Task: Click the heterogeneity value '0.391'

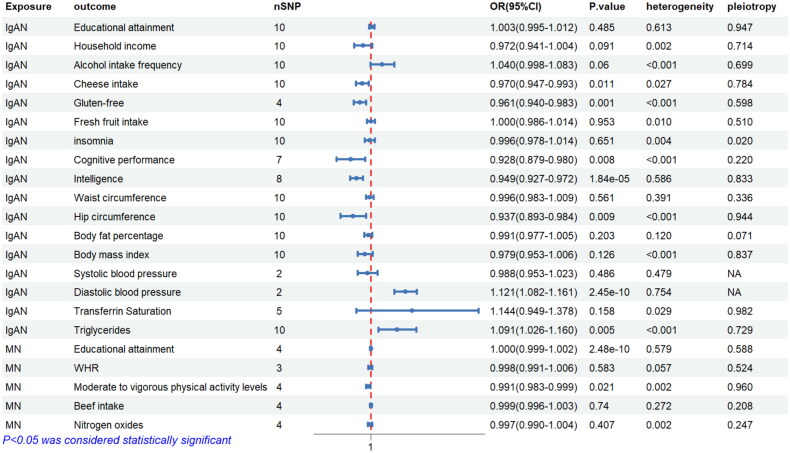Action: pyautogui.click(x=659, y=198)
